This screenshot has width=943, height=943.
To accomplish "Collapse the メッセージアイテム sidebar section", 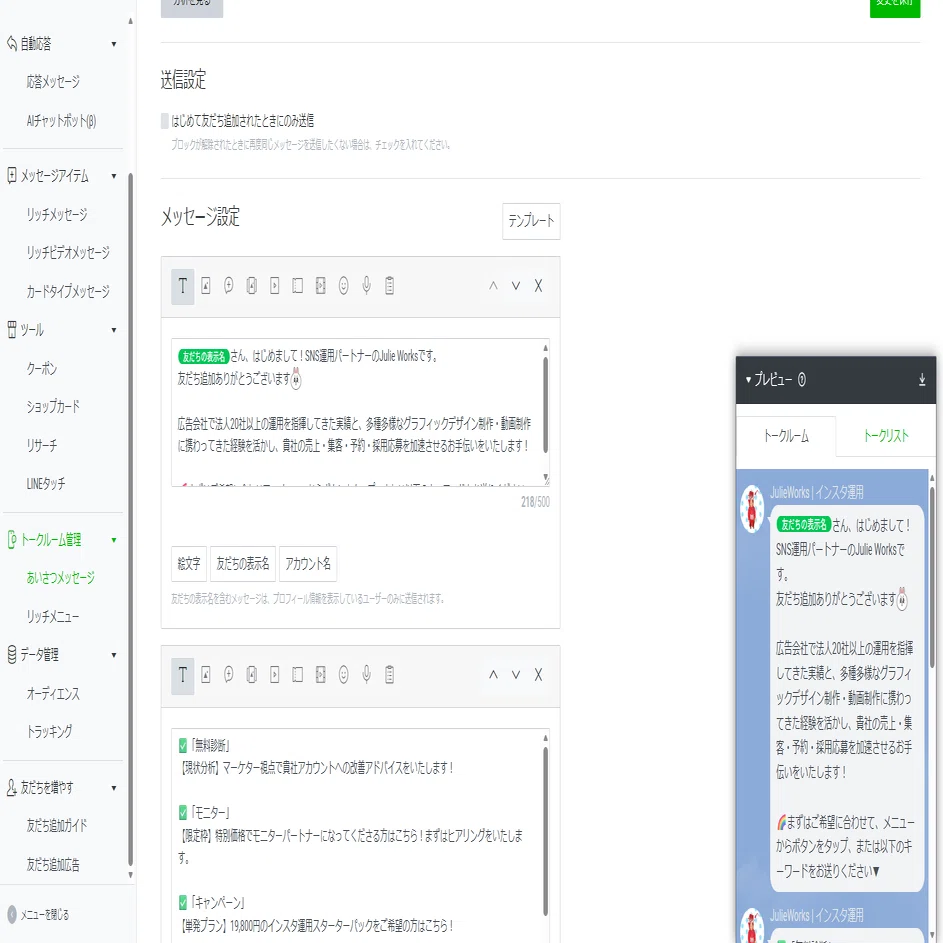I will 114,176.
